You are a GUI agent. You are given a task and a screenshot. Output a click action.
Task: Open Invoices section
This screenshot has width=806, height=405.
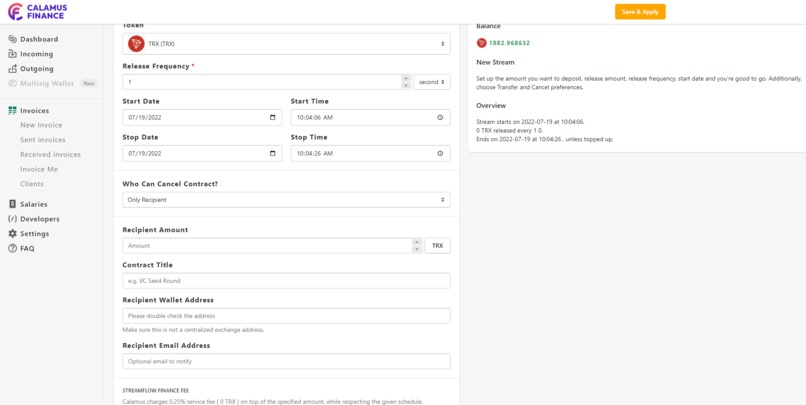click(34, 111)
